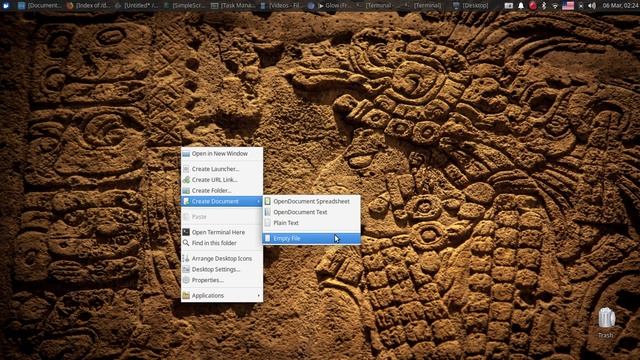Viewport: 640px width, 360px height.
Task: Create an OpenDocument Spreadsheet
Action: 311,201
